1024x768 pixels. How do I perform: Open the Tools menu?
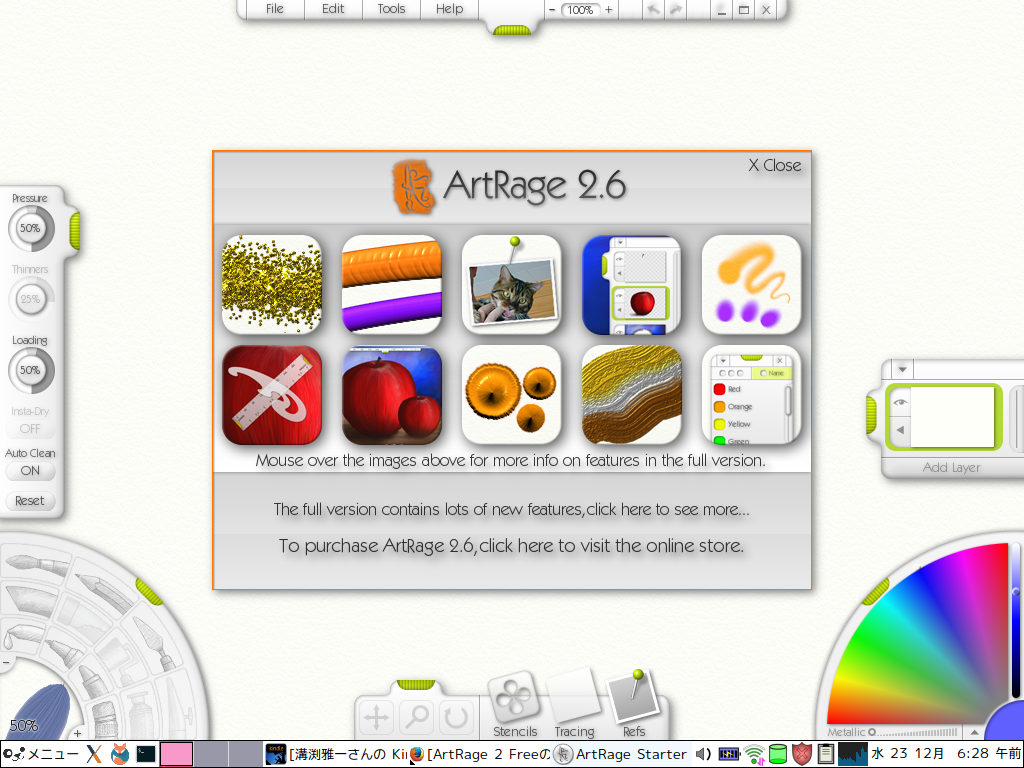(391, 8)
